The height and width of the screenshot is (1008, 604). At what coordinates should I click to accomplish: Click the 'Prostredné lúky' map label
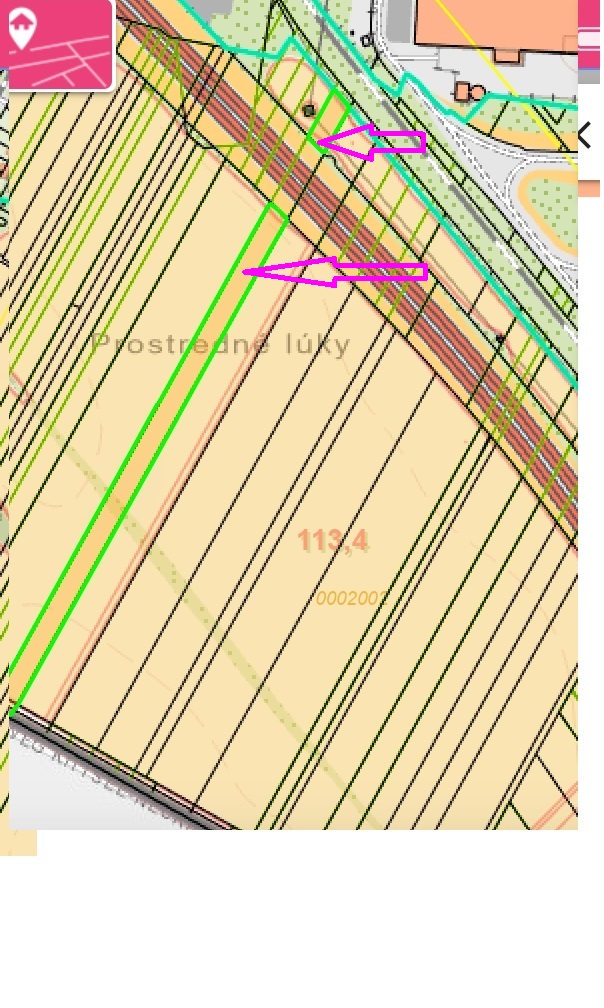pos(221,346)
